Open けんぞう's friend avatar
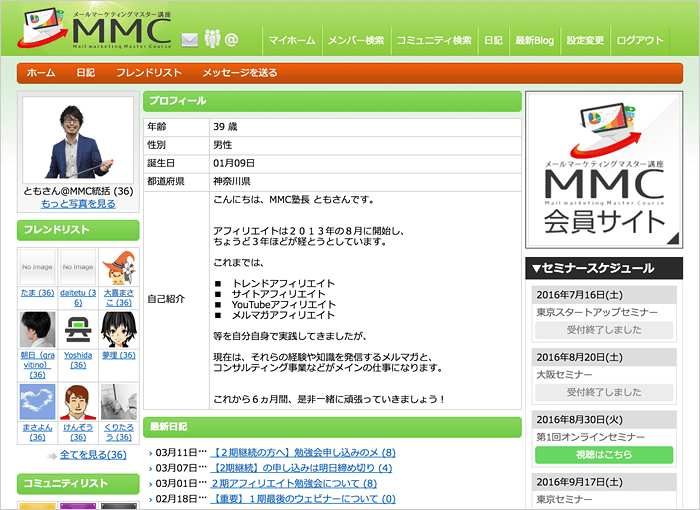This screenshot has width=700, height=510. [77, 402]
